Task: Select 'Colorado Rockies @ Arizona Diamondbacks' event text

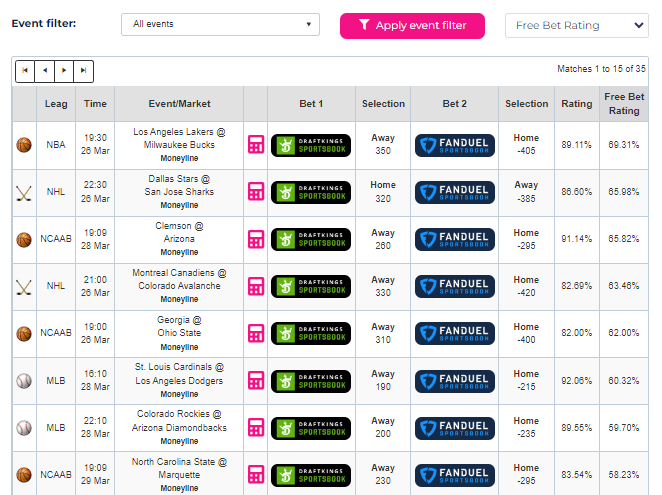Action: pos(179,421)
